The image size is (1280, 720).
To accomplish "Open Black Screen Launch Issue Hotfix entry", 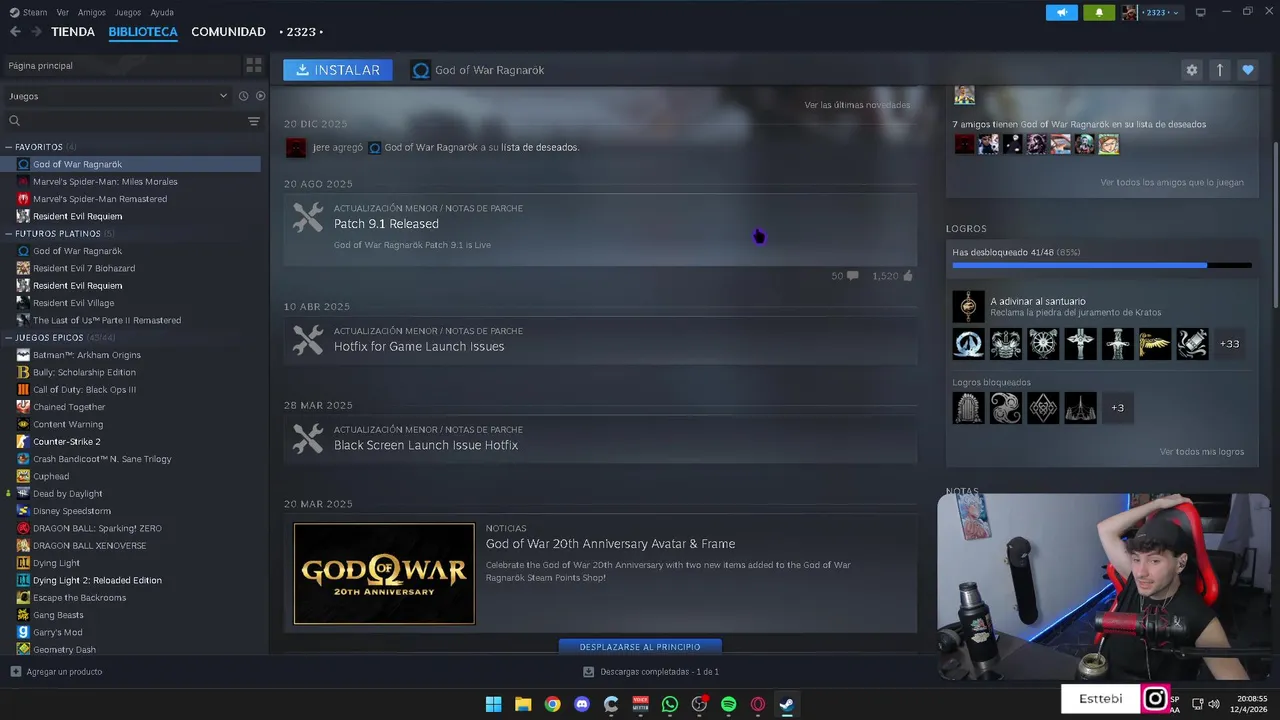I will [x=600, y=439].
